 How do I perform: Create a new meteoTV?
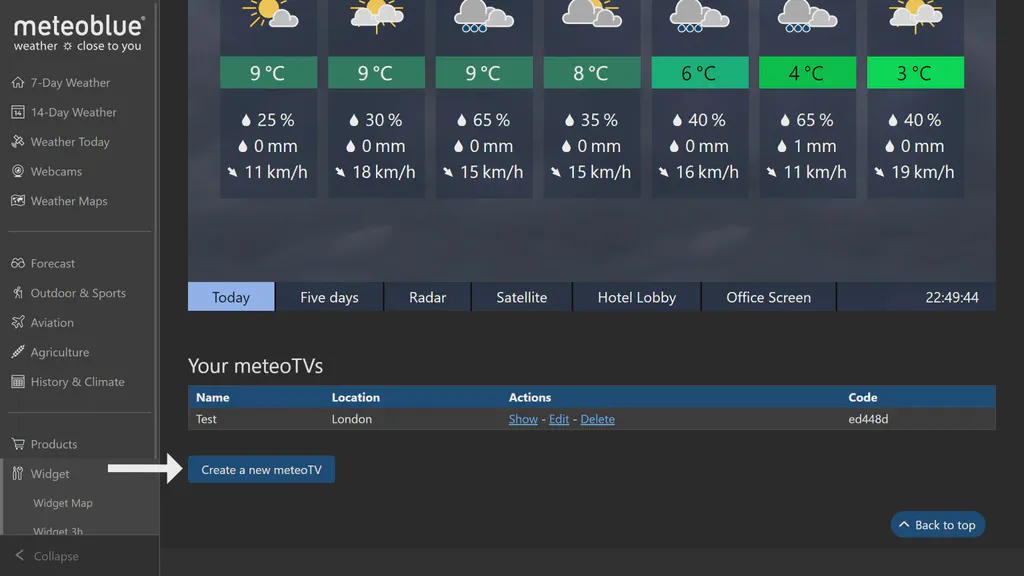[261, 469]
